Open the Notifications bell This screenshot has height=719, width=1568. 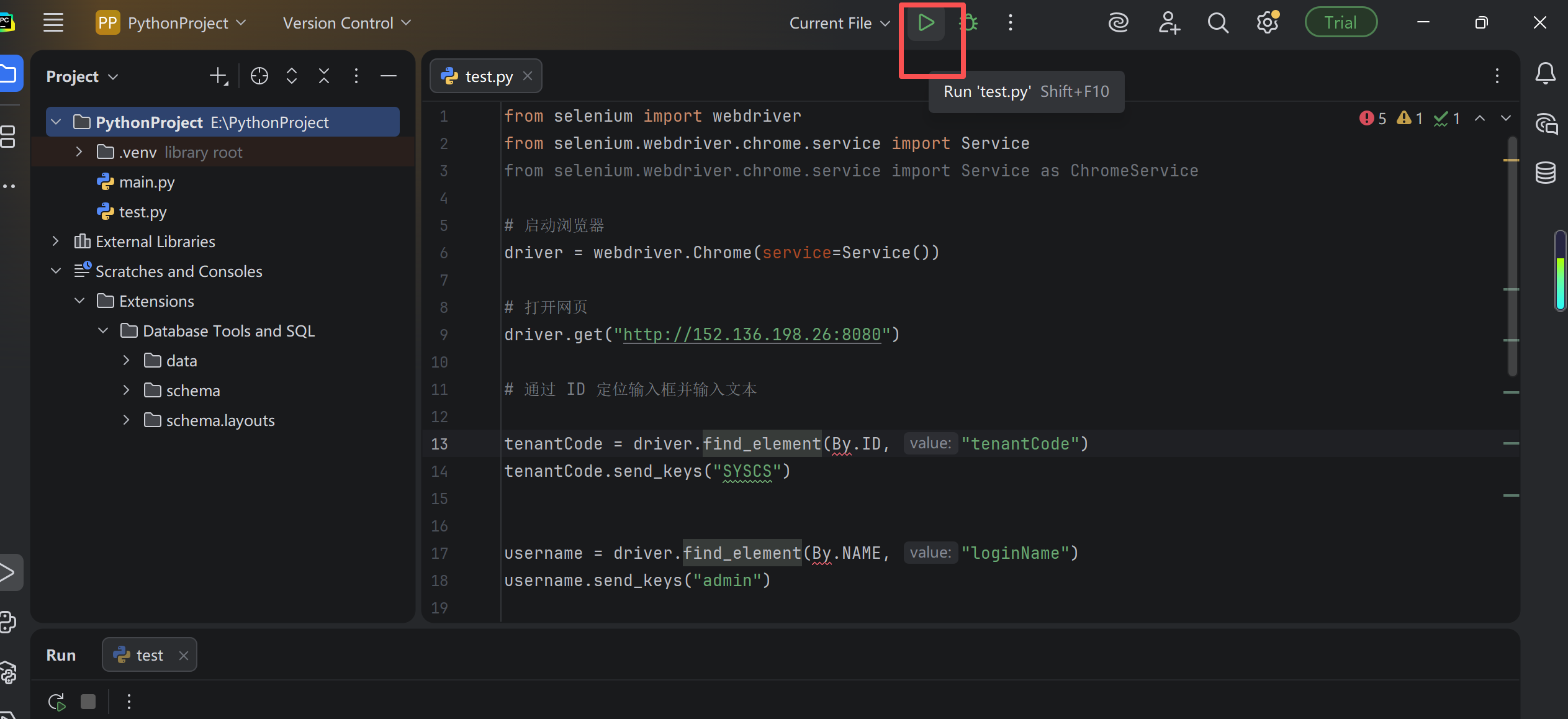click(x=1546, y=73)
